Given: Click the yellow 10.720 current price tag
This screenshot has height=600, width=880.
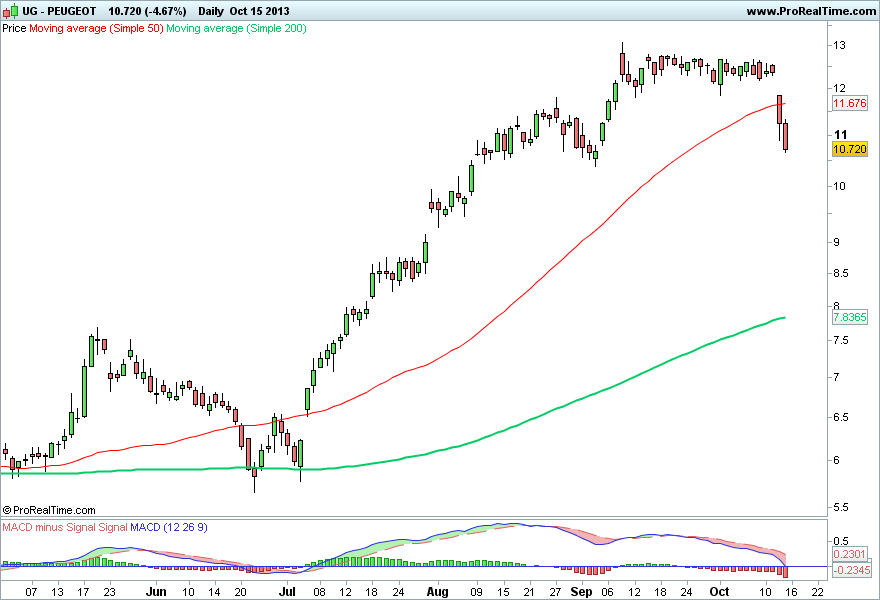Looking at the screenshot, I should click(850, 149).
